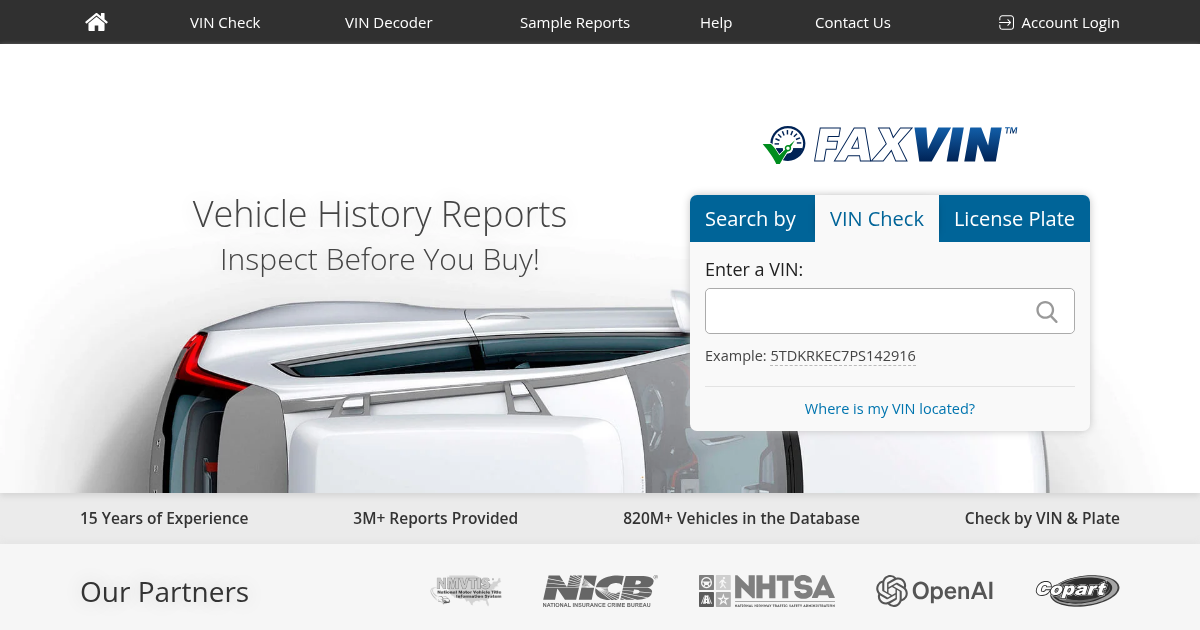
Task: Use example VIN 5TDKRKEC7PS142916
Action: coord(843,356)
